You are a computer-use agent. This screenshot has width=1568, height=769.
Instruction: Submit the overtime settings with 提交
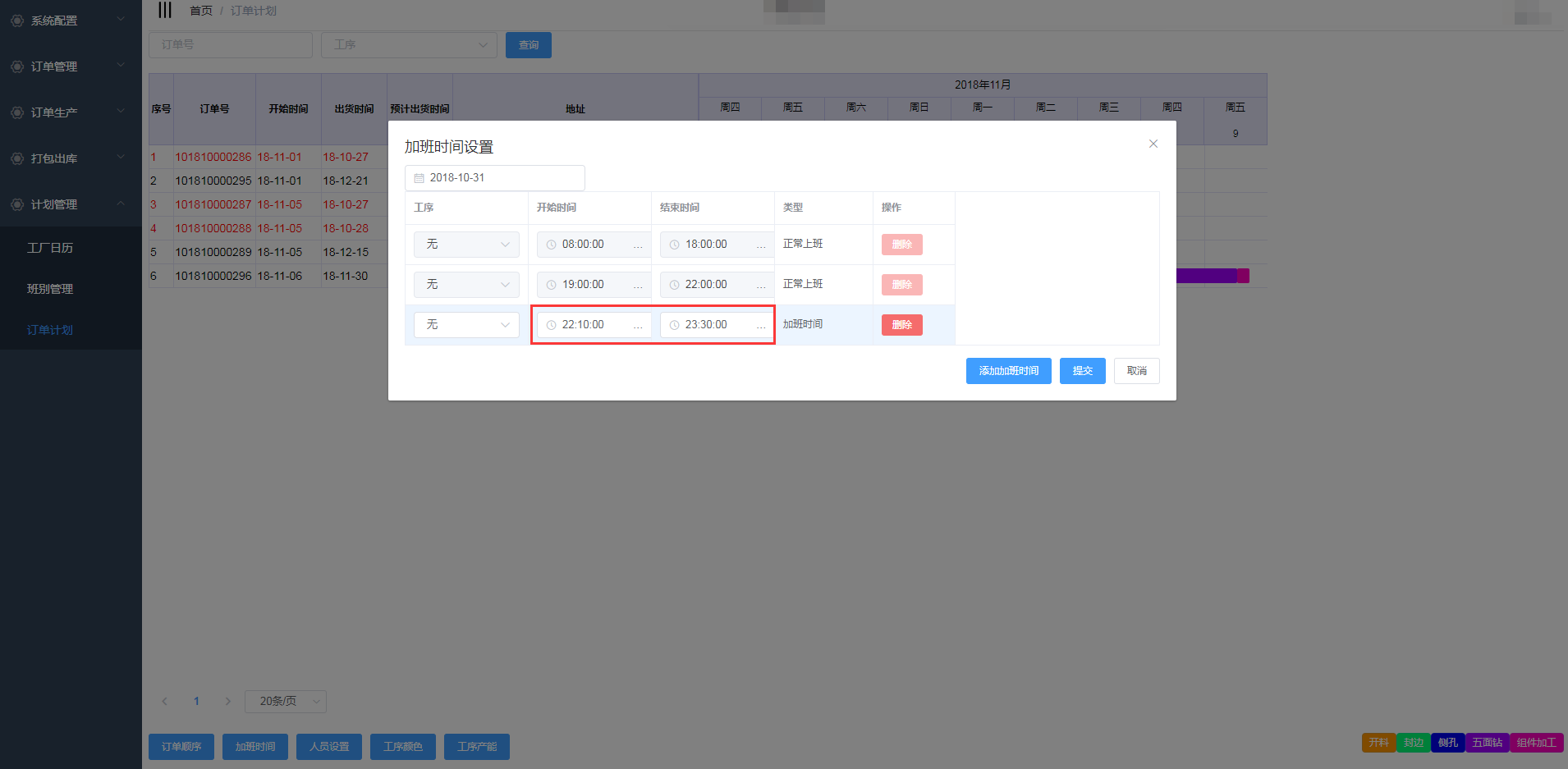coord(1082,371)
